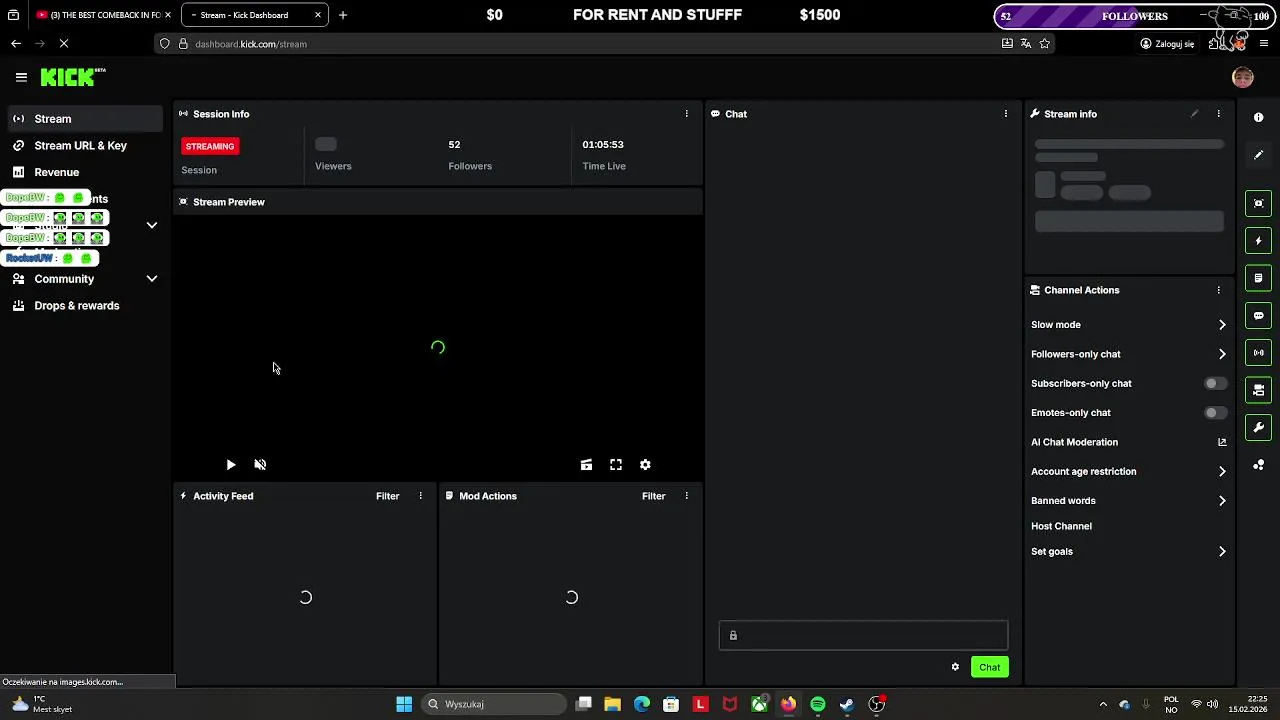Image resolution: width=1280 pixels, height=720 pixels.
Task: Send message with green Chat button
Action: [989, 667]
